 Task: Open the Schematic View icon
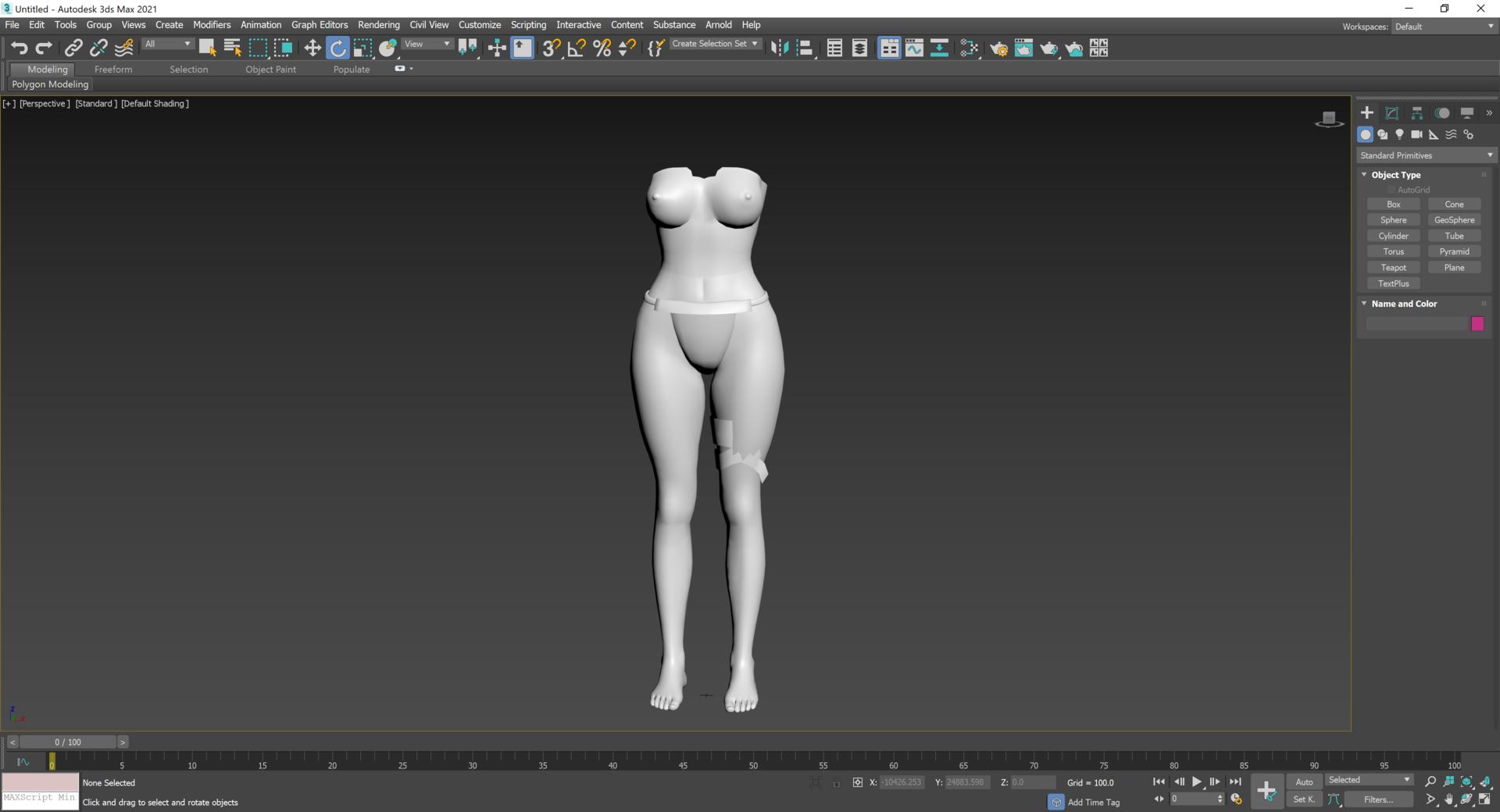click(939, 48)
